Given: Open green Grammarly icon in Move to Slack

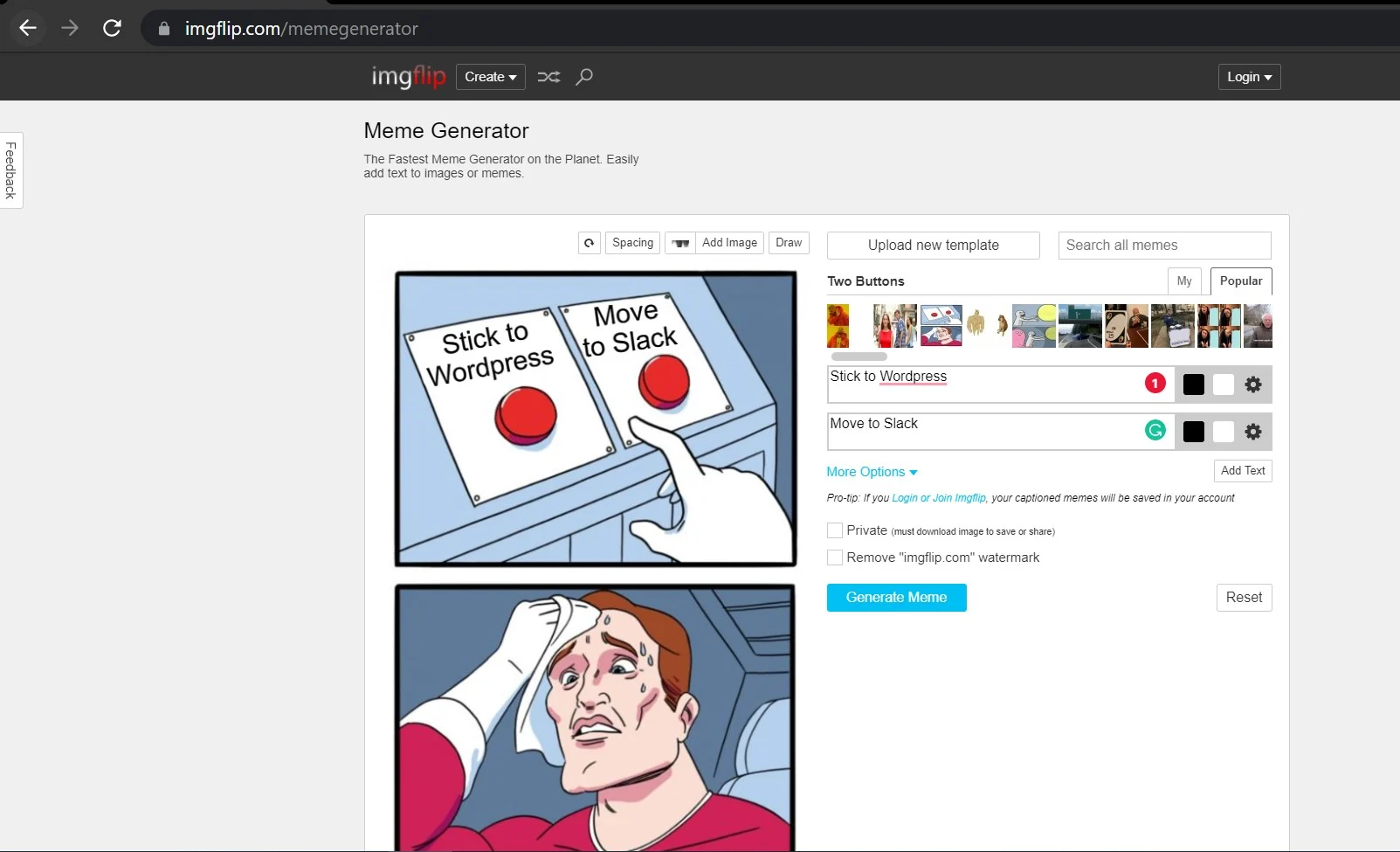Looking at the screenshot, I should coord(1155,430).
